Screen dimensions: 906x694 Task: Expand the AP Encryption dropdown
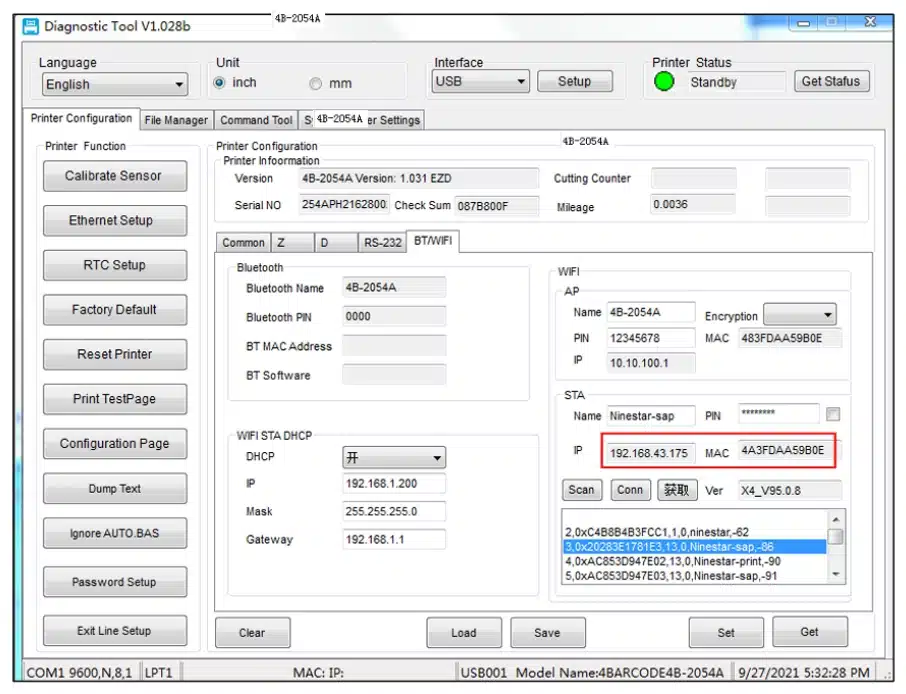click(x=800, y=316)
